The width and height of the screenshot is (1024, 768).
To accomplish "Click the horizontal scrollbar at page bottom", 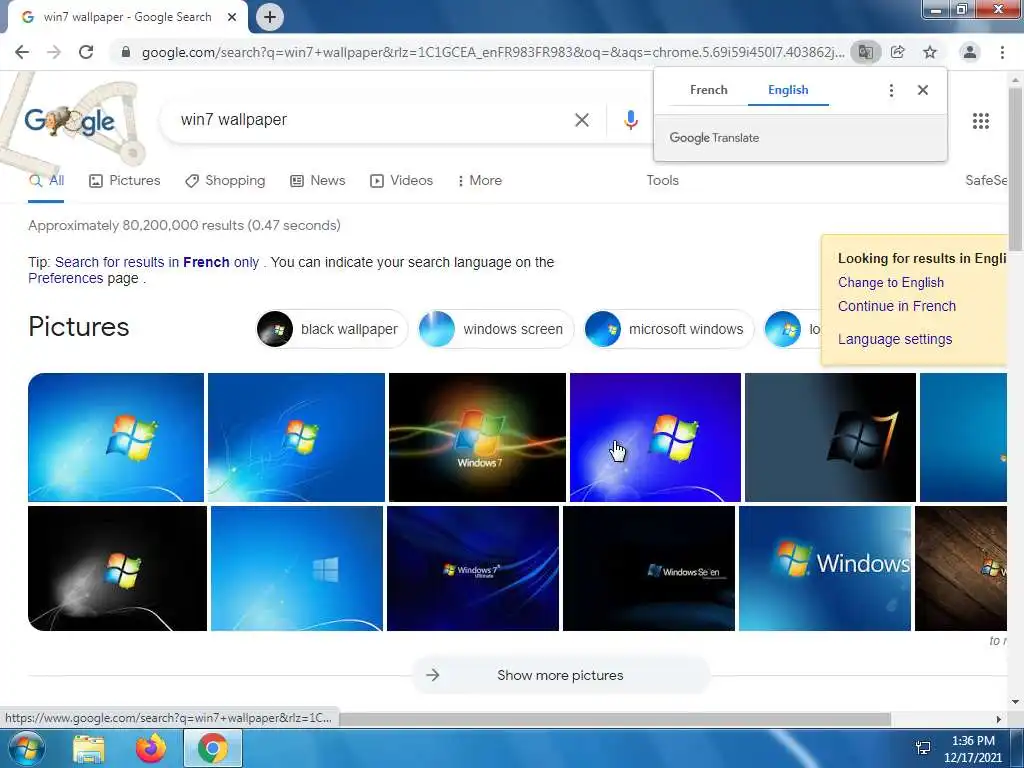I will pyautogui.click(x=614, y=719).
